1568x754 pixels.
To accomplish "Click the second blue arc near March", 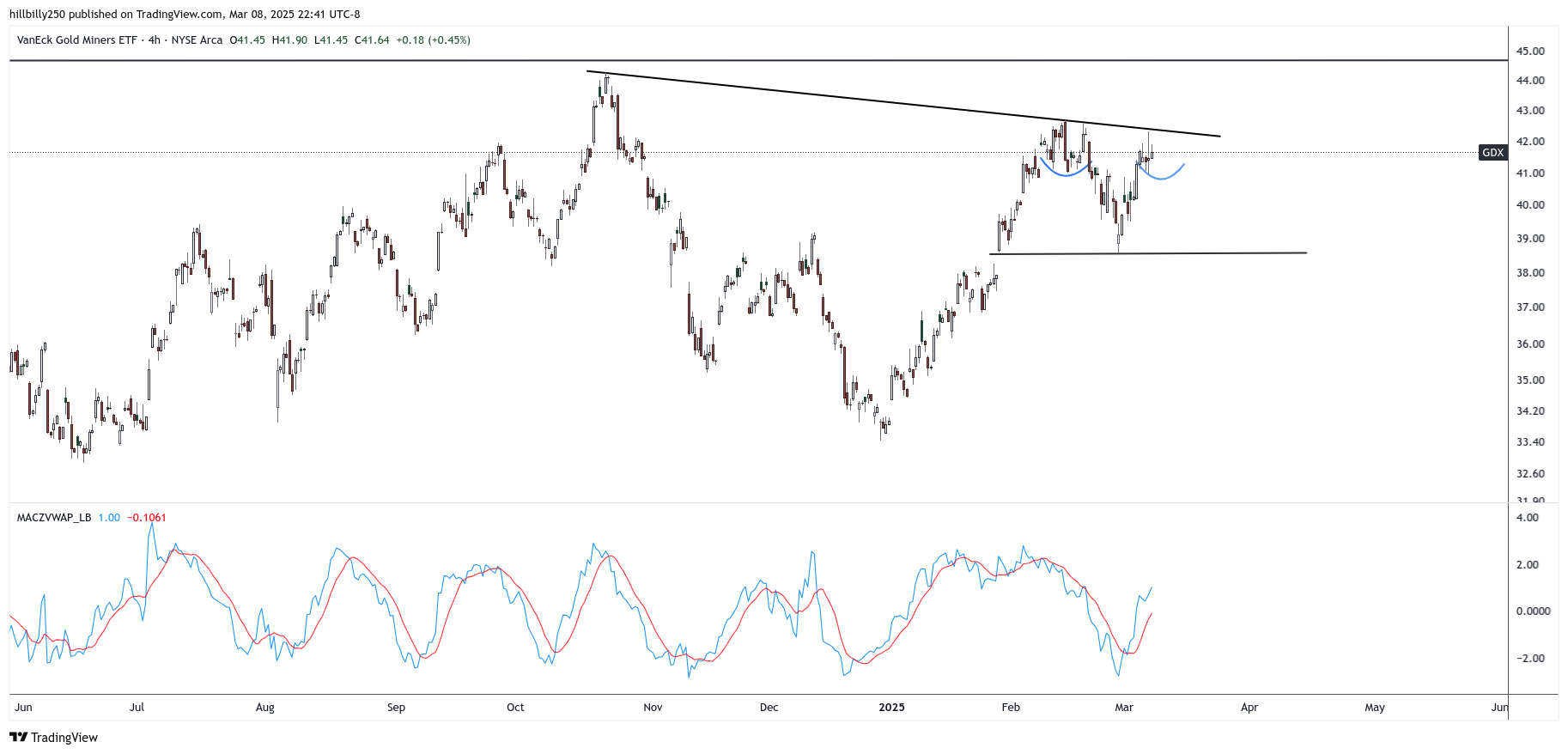I will 1162,178.
